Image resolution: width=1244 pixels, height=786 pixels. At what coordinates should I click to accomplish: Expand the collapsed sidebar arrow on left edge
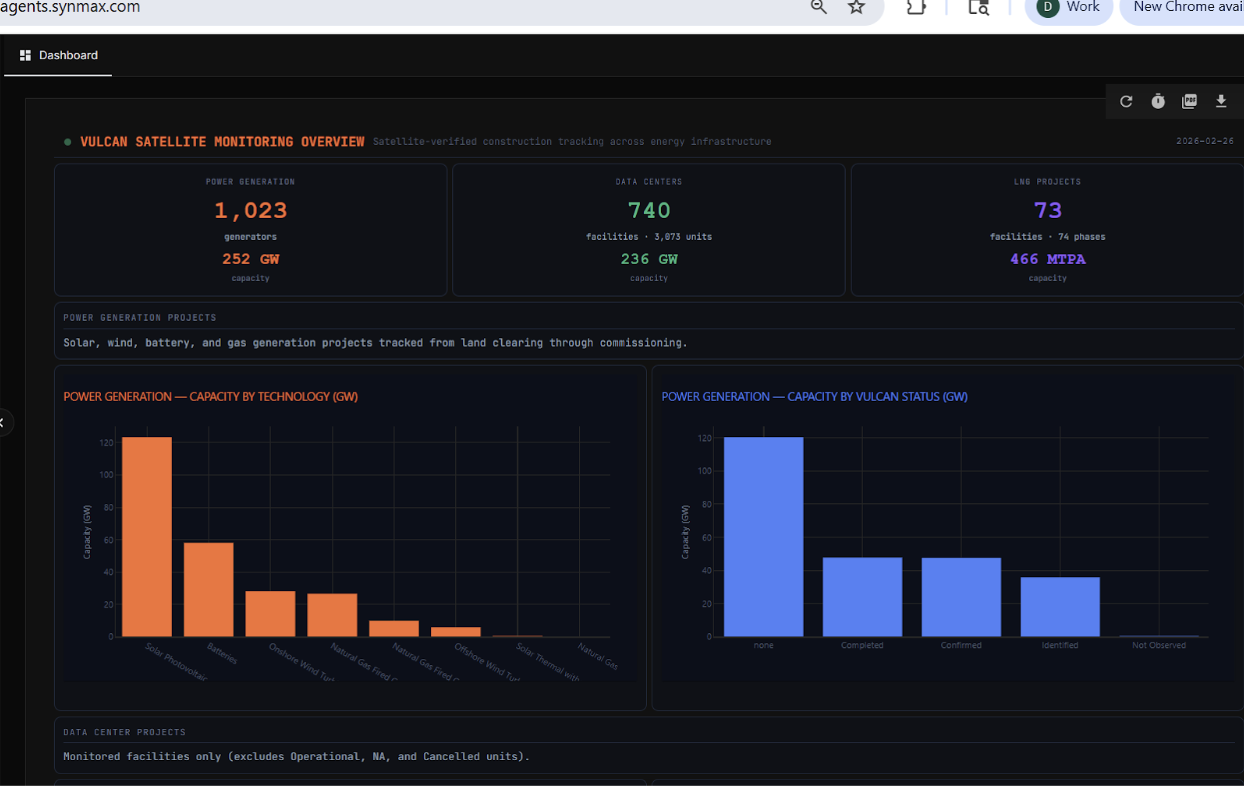[3, 422]
